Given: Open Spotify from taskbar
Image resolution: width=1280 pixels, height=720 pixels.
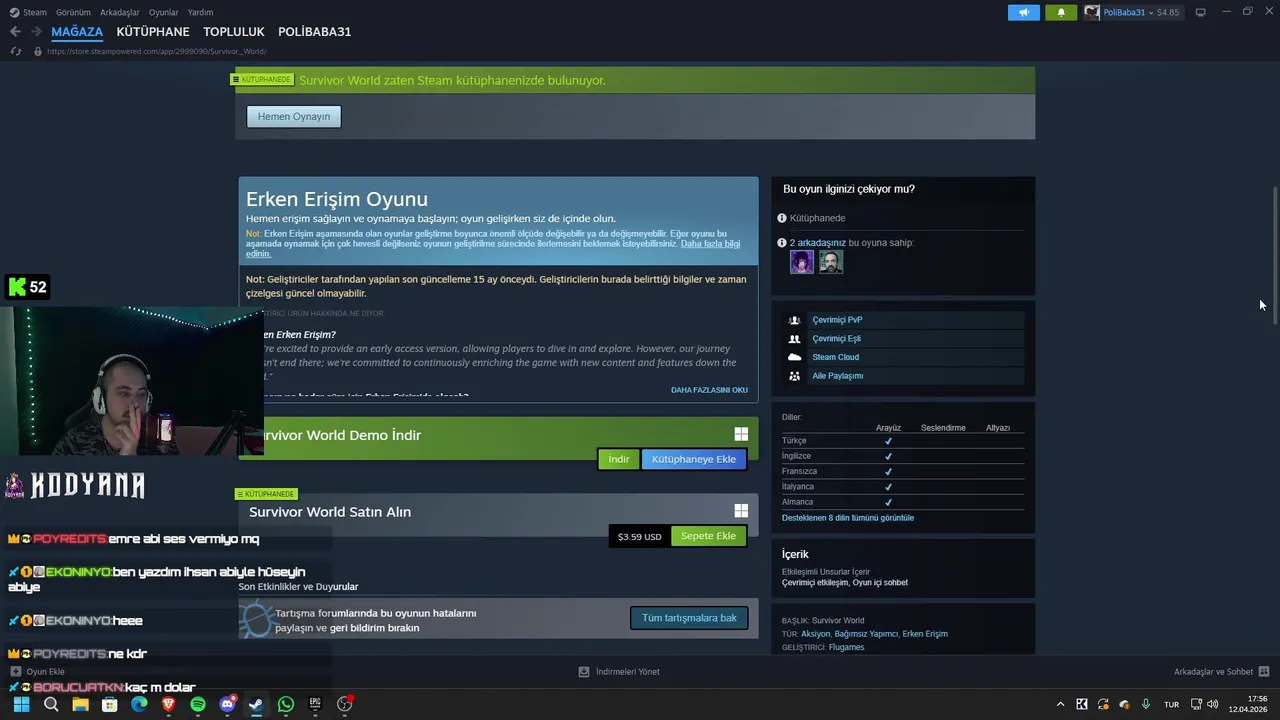Looking at the screenshot, I should [x=198, y=704].
